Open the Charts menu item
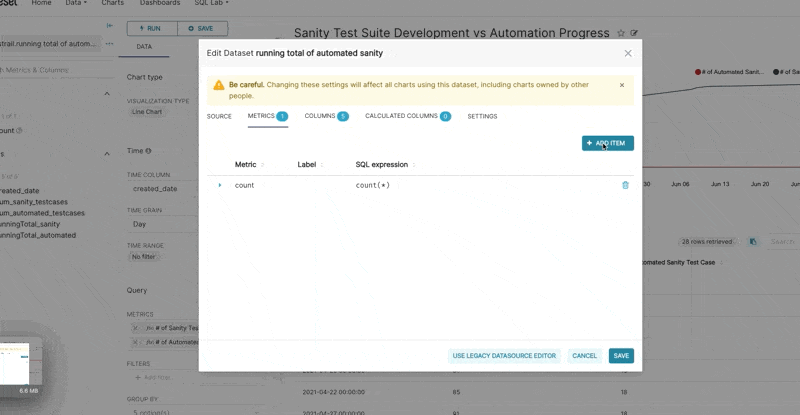The height and width of the screenshot is (415, 800). click(x=113, y=3)
